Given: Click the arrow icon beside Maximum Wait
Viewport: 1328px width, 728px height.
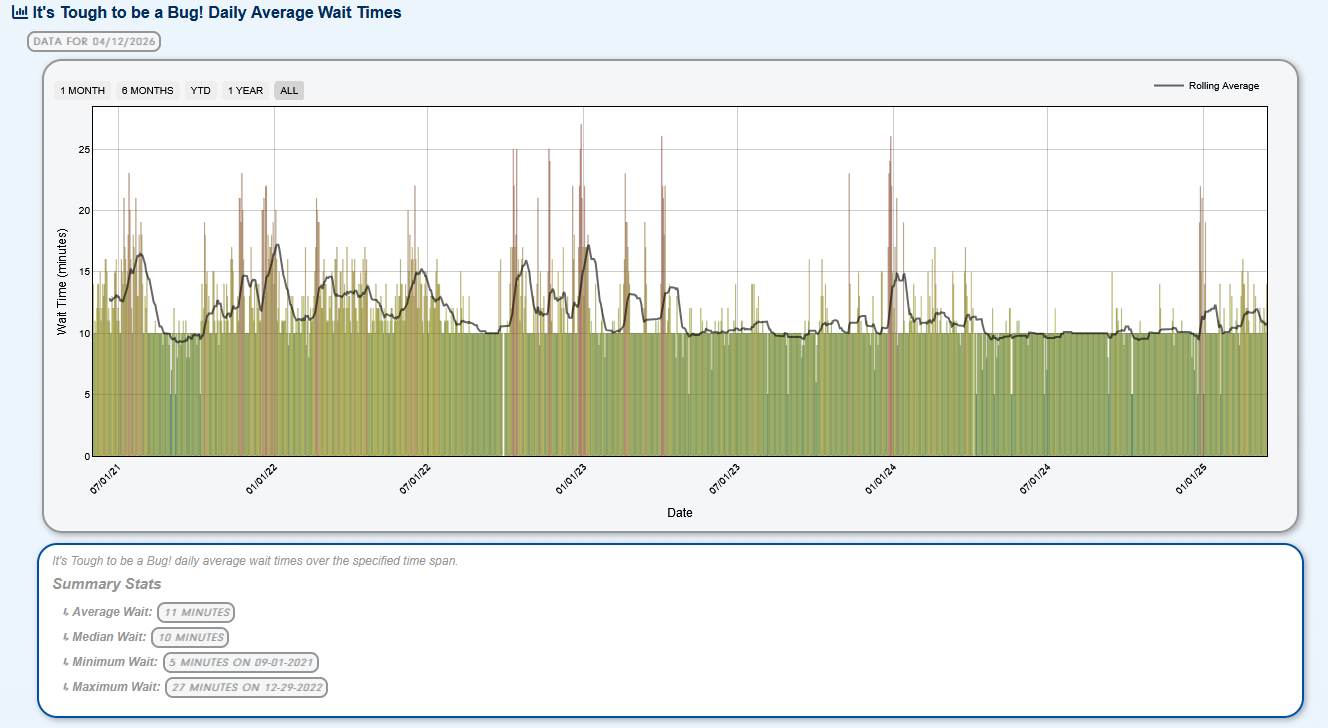Looking at the screenshot, I should pyautogui.click(x=65, y=687).
